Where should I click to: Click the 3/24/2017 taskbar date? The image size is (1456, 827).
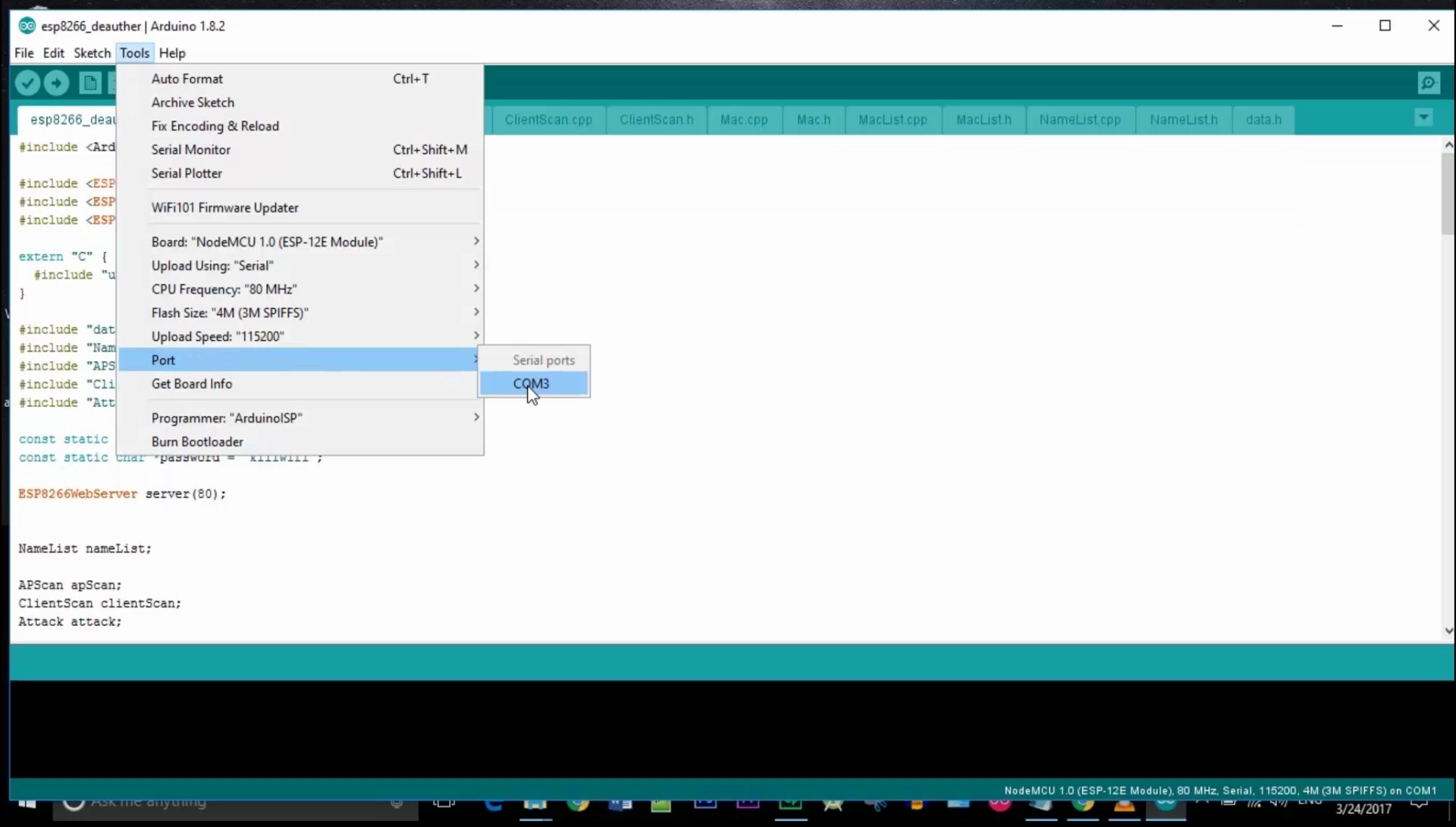click(1363, 810)
